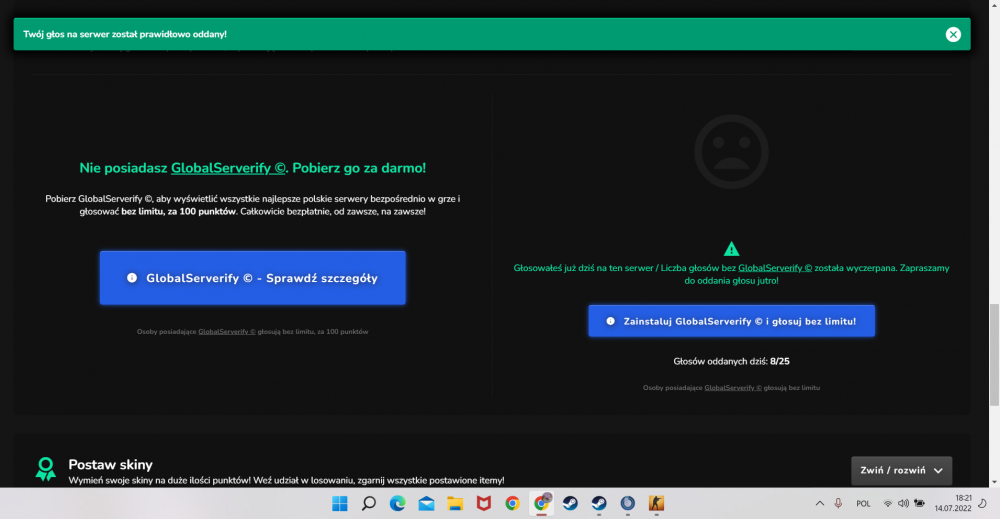Click Zainstaluj GlobalServerify © i głosuj bez limitu

732,321
